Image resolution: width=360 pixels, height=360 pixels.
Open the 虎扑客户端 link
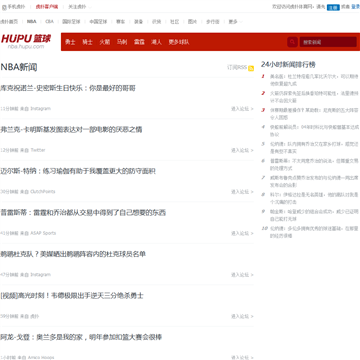click(x=47, y=7)
